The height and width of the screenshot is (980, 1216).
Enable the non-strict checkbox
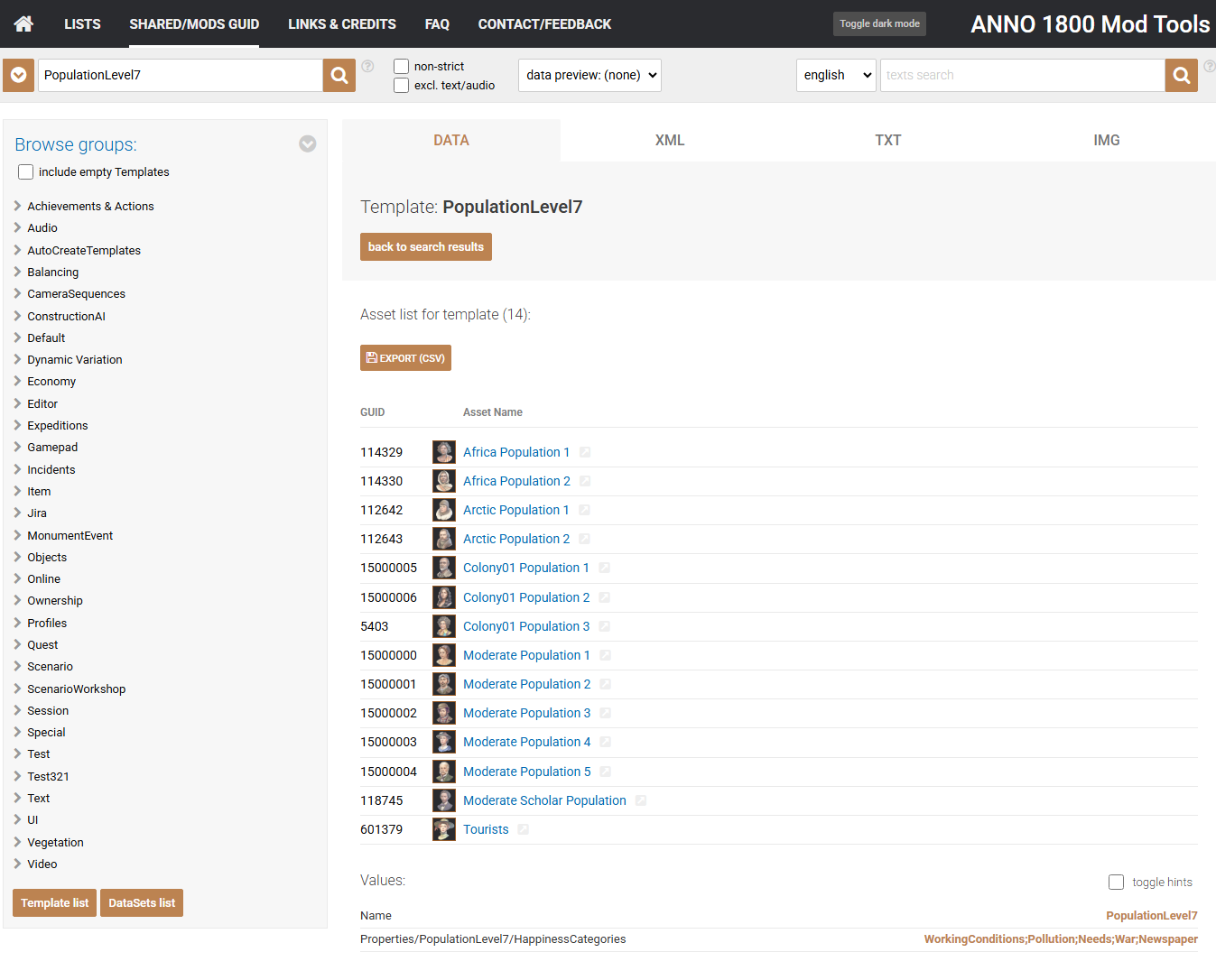click(x=402, y=67)
